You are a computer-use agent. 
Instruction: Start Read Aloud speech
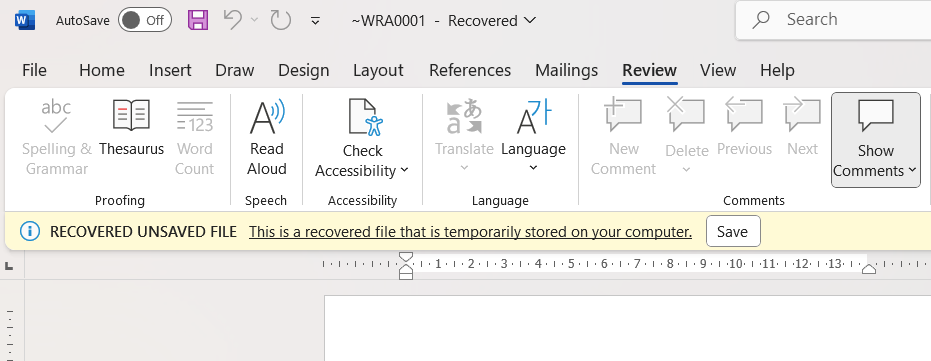(x=267, y=138)
